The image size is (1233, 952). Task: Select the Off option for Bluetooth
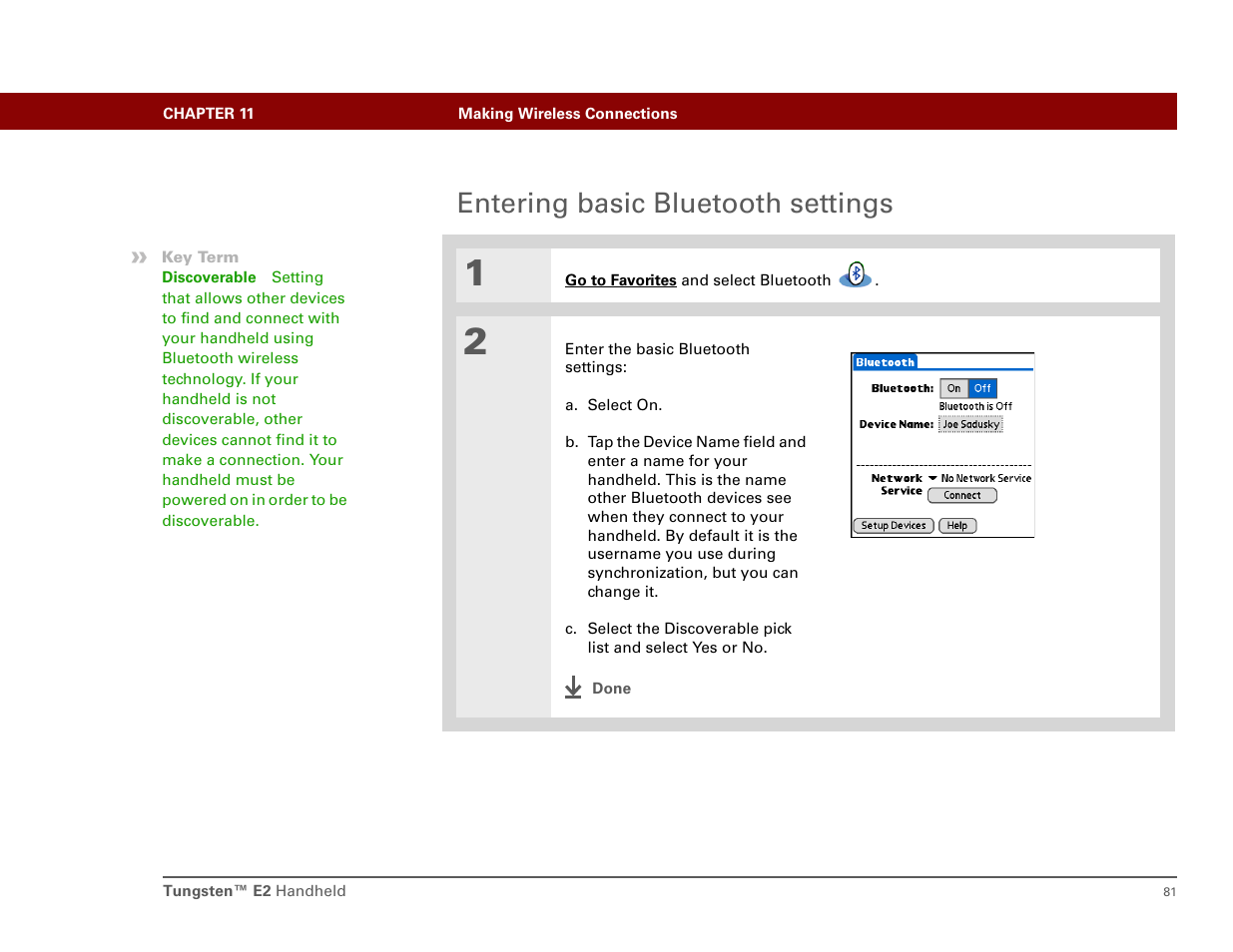[x=982, y=388]
